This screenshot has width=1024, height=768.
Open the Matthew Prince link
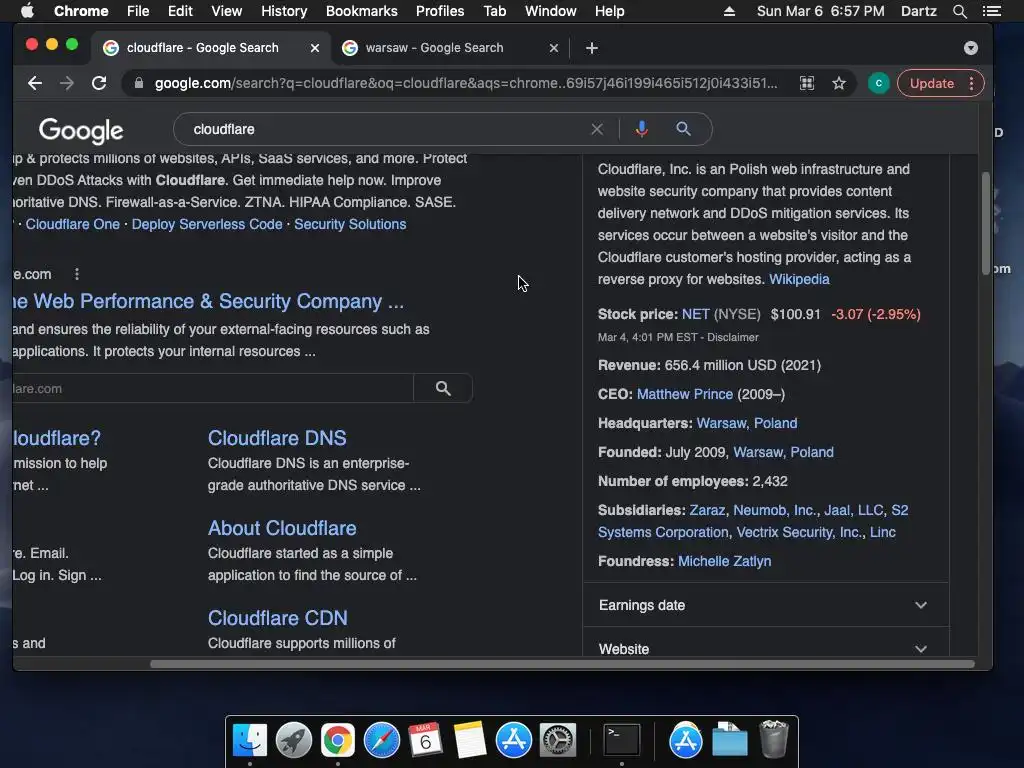(684, 394)
